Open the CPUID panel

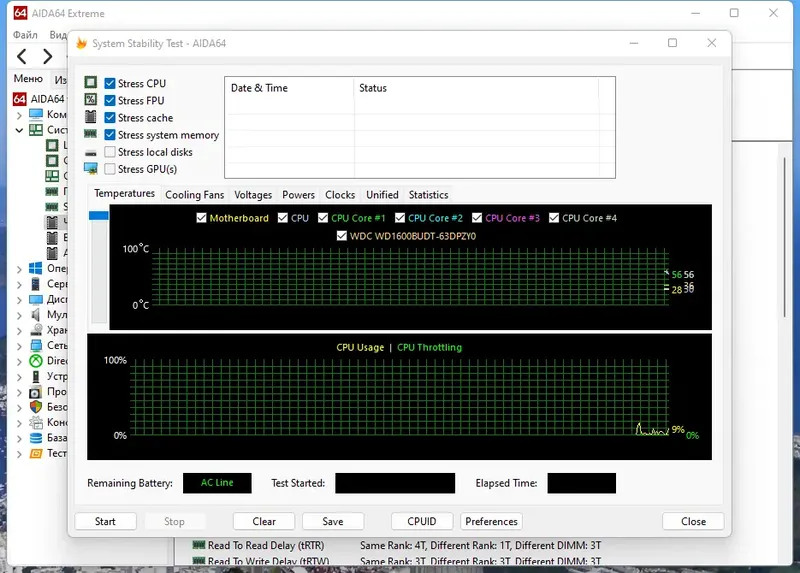coord(422,521)
